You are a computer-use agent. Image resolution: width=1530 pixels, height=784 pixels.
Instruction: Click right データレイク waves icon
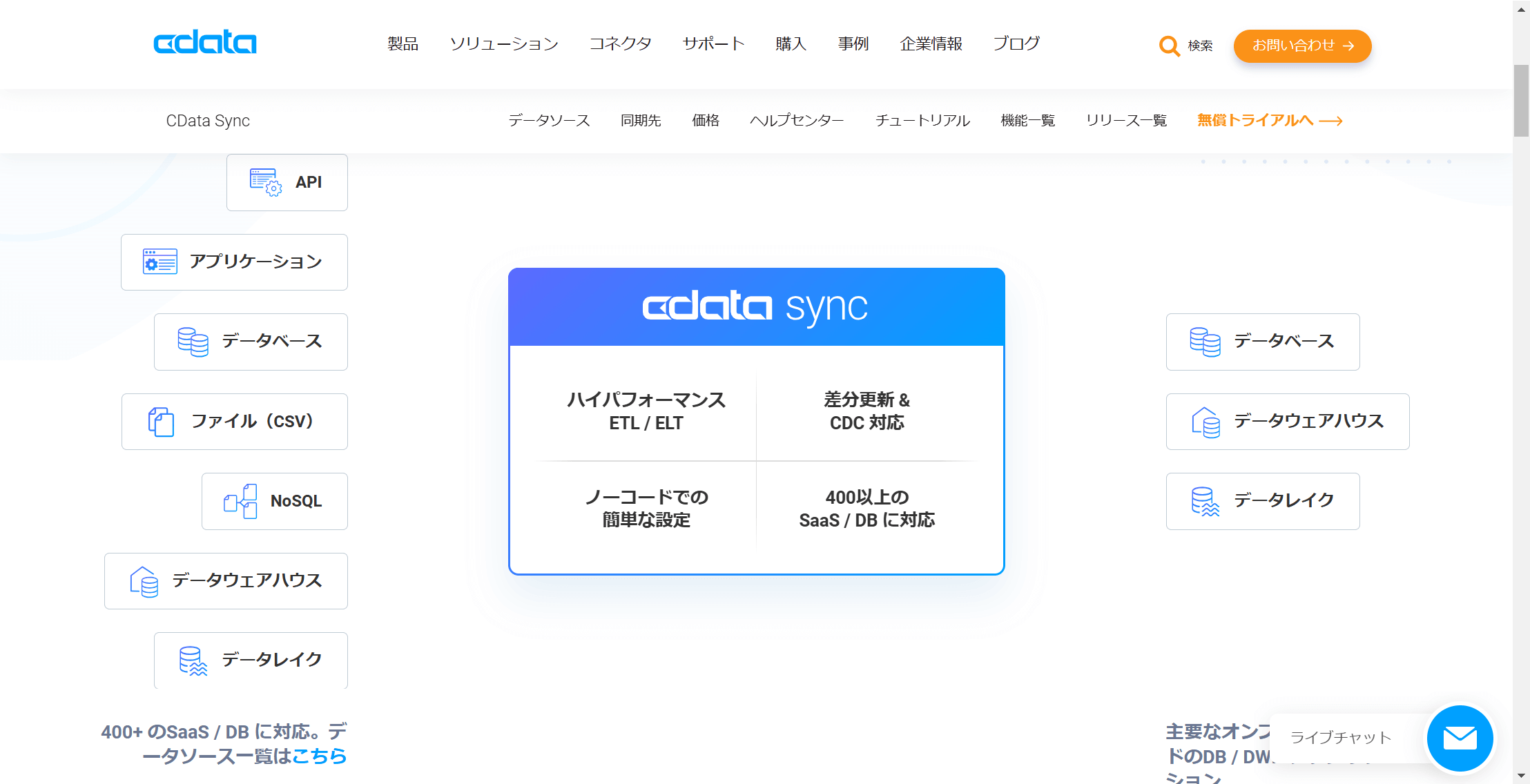(1205, 501)
